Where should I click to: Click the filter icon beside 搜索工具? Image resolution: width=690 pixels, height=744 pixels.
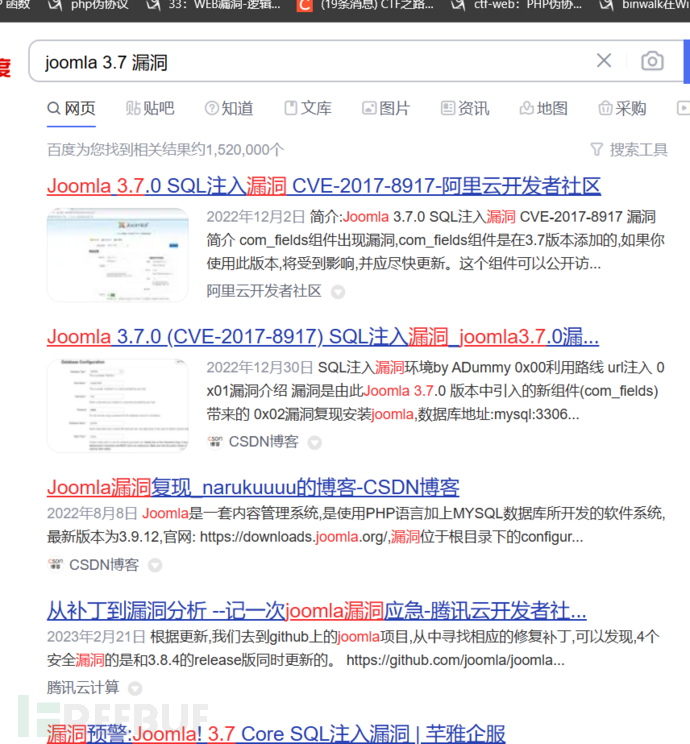coord(597,150)
